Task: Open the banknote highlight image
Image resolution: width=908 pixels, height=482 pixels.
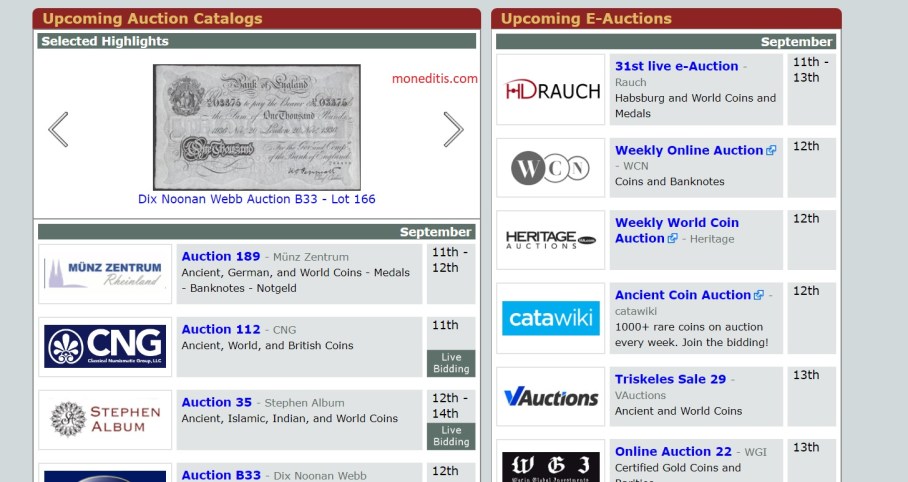Action: pos(257,127)
